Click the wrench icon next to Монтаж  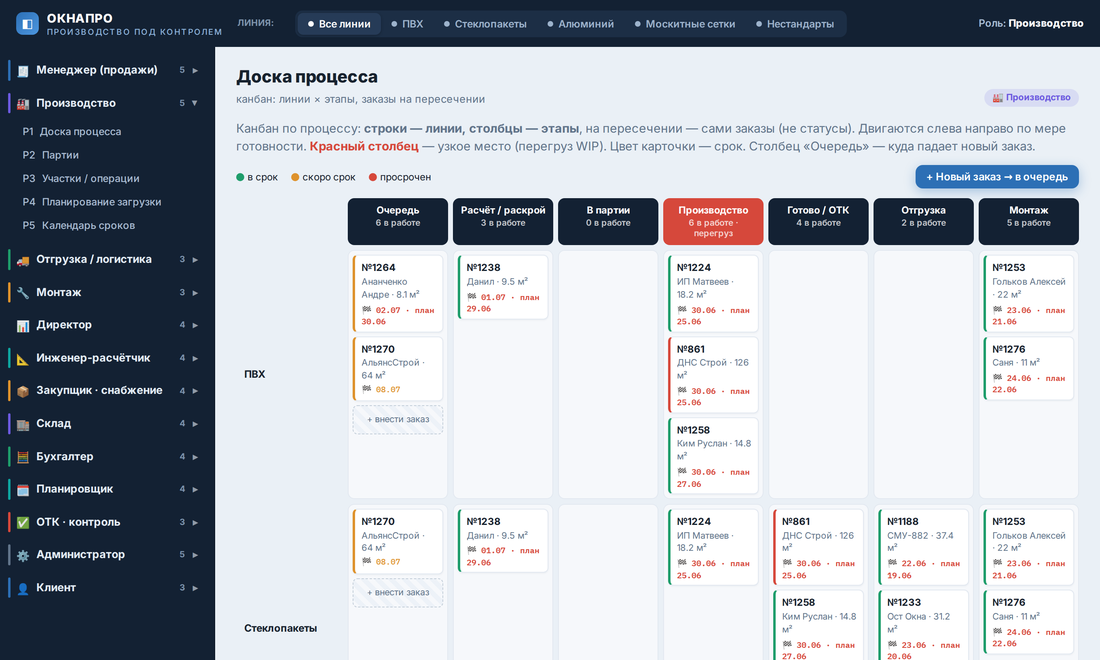23,292
